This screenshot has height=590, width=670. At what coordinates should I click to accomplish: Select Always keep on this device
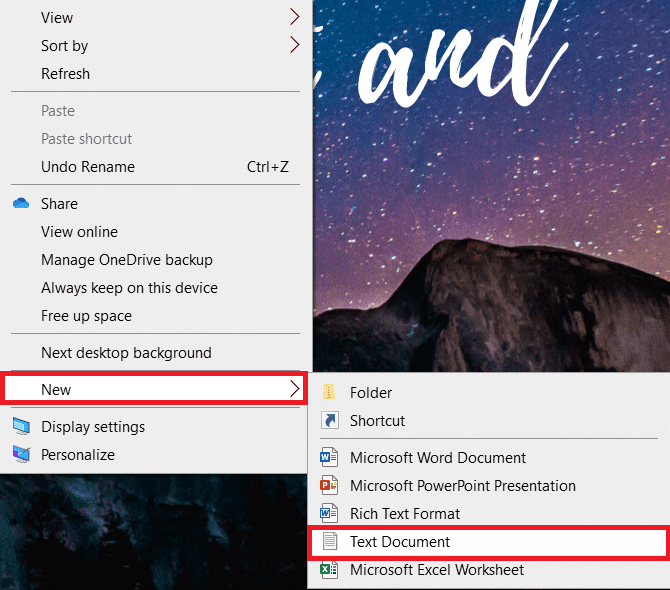[x=129, y=288]
